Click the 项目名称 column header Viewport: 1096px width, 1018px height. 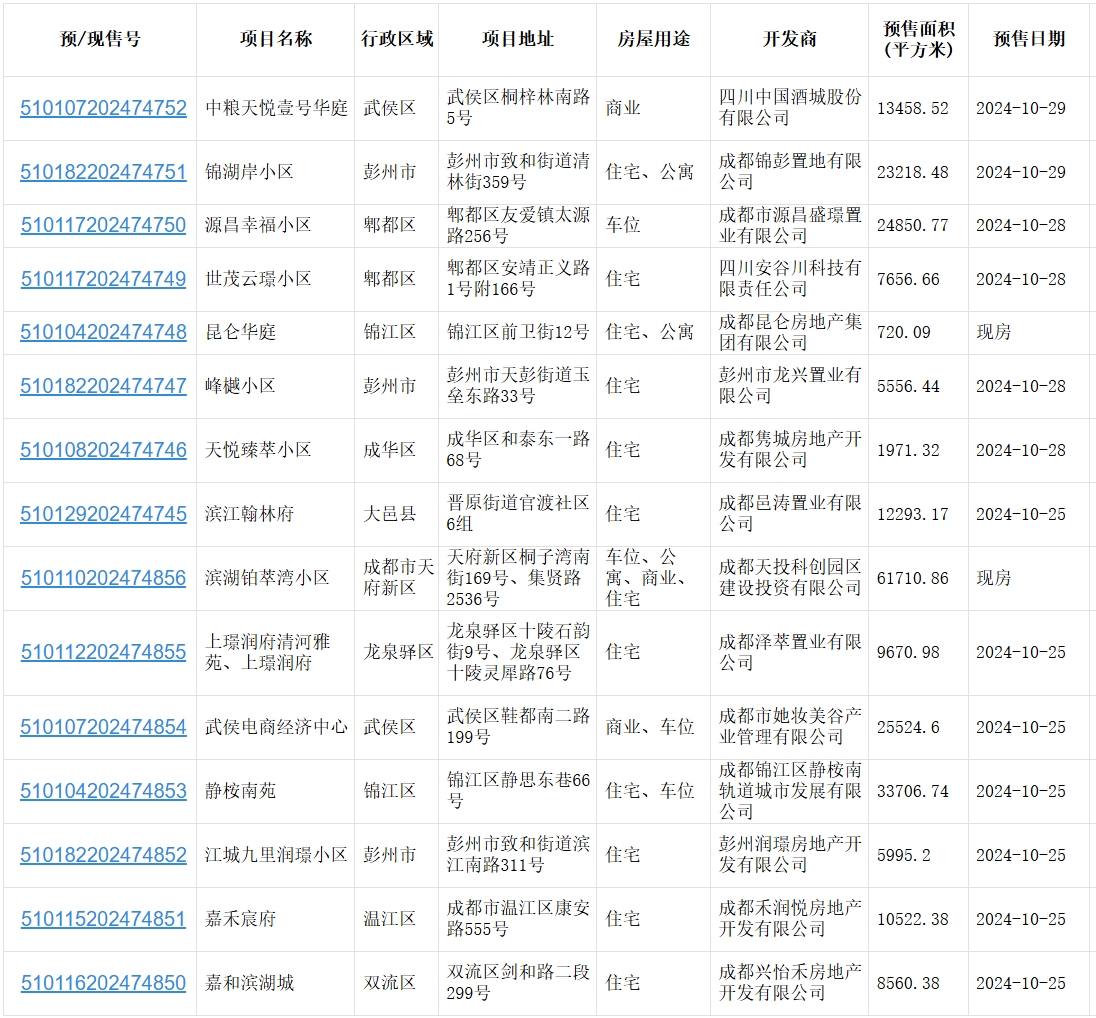[275, 39]
